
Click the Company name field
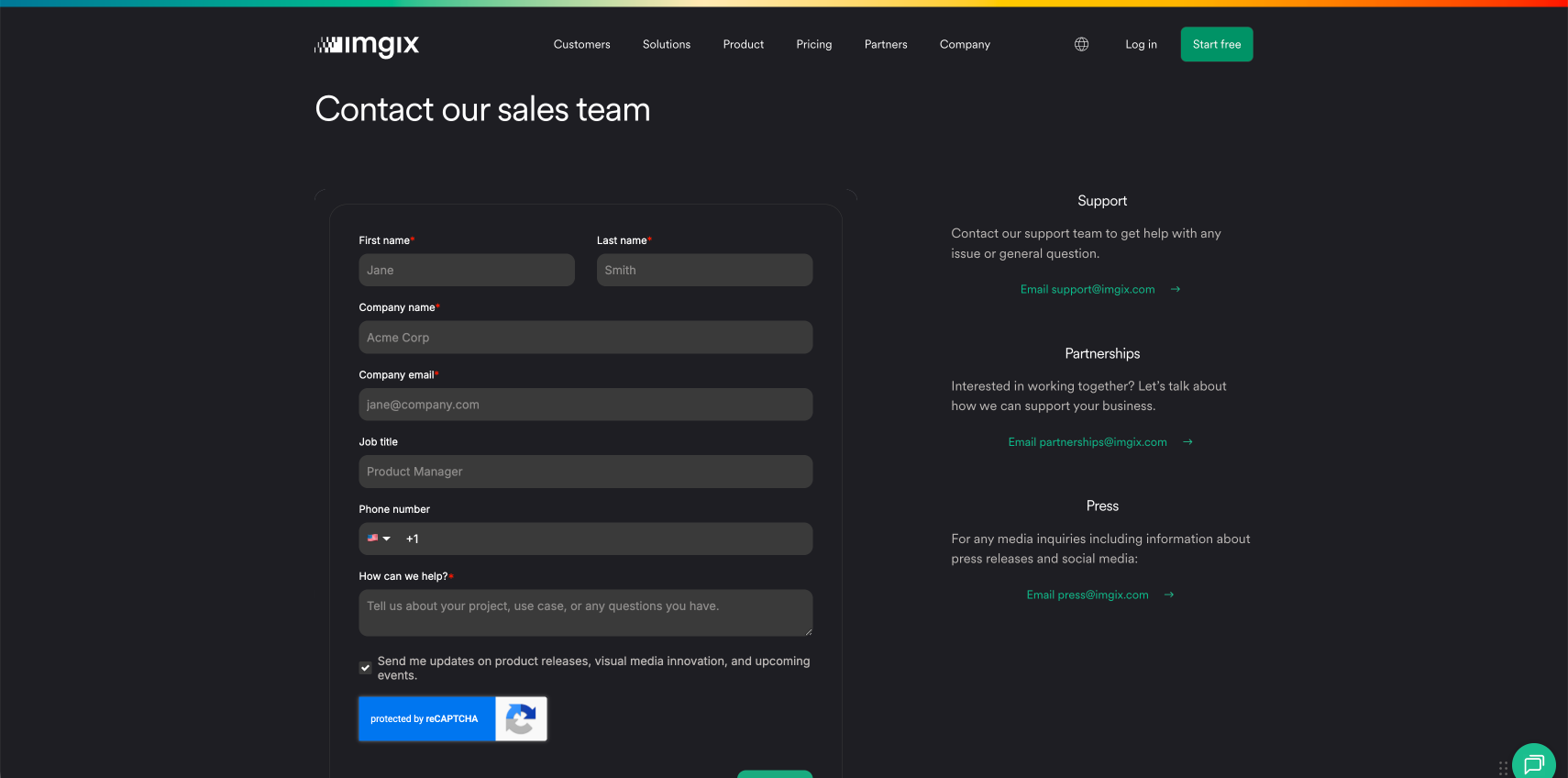pyautogui.click(x=586, y=338)
